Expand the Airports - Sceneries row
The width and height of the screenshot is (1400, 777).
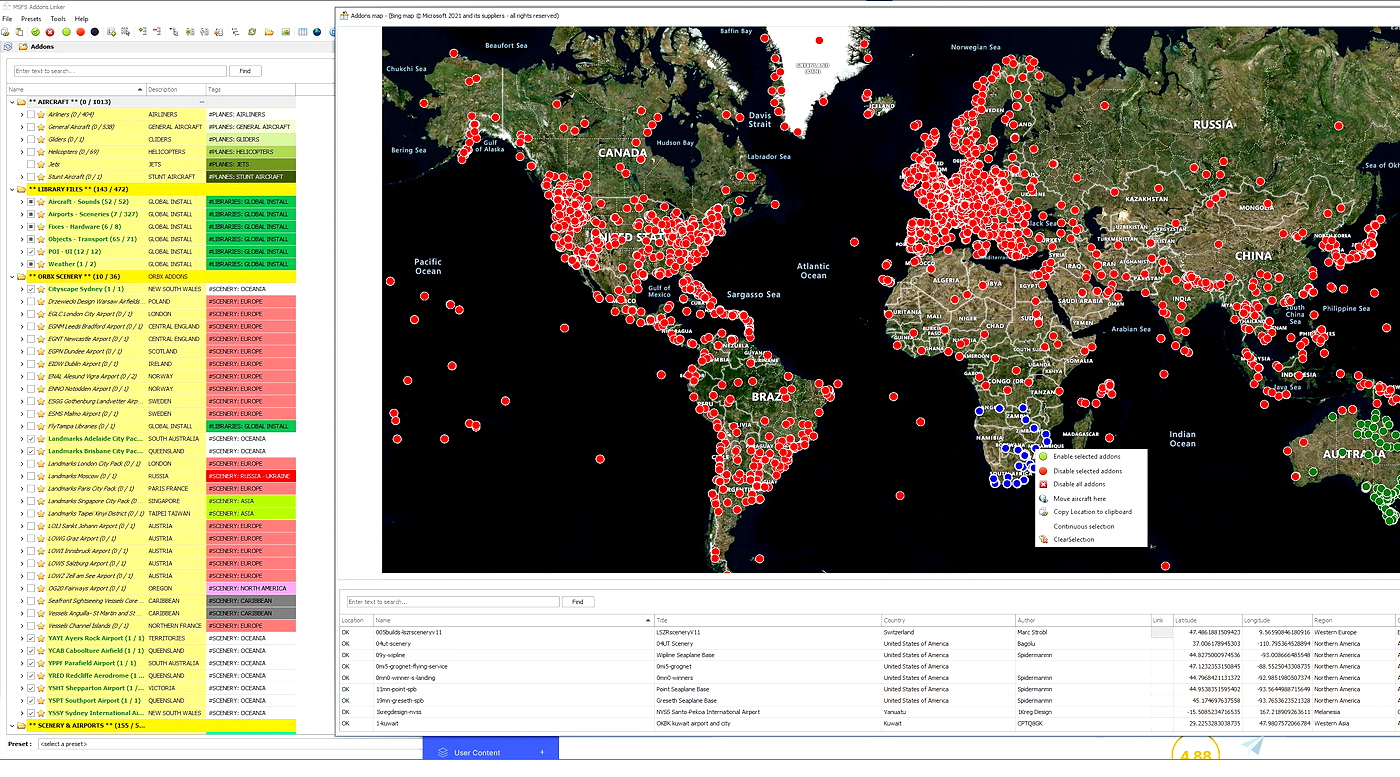click(21, 214)
